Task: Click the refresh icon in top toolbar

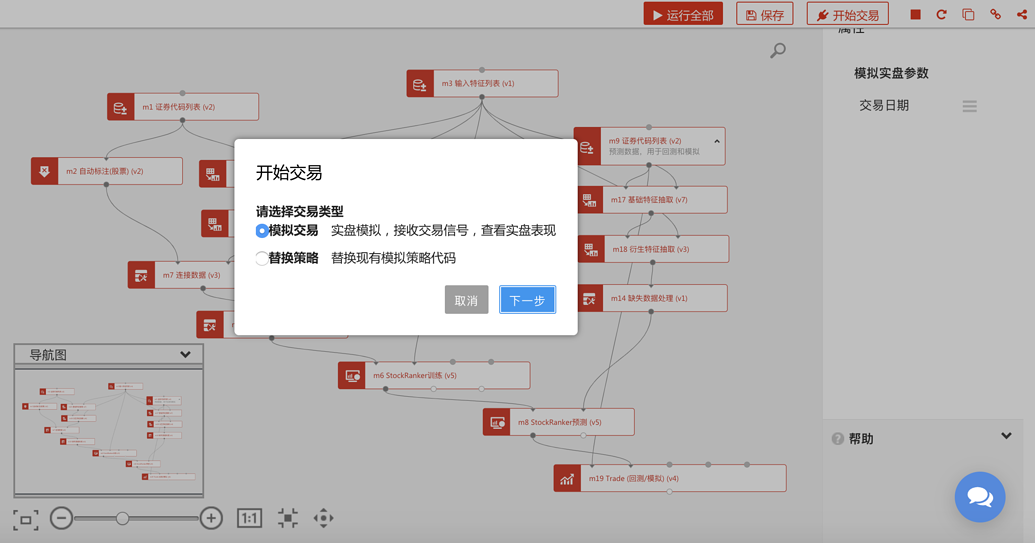Action: point(941,15)
